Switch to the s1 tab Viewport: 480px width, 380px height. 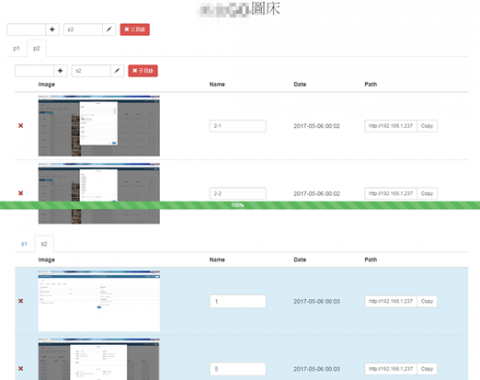24,244
